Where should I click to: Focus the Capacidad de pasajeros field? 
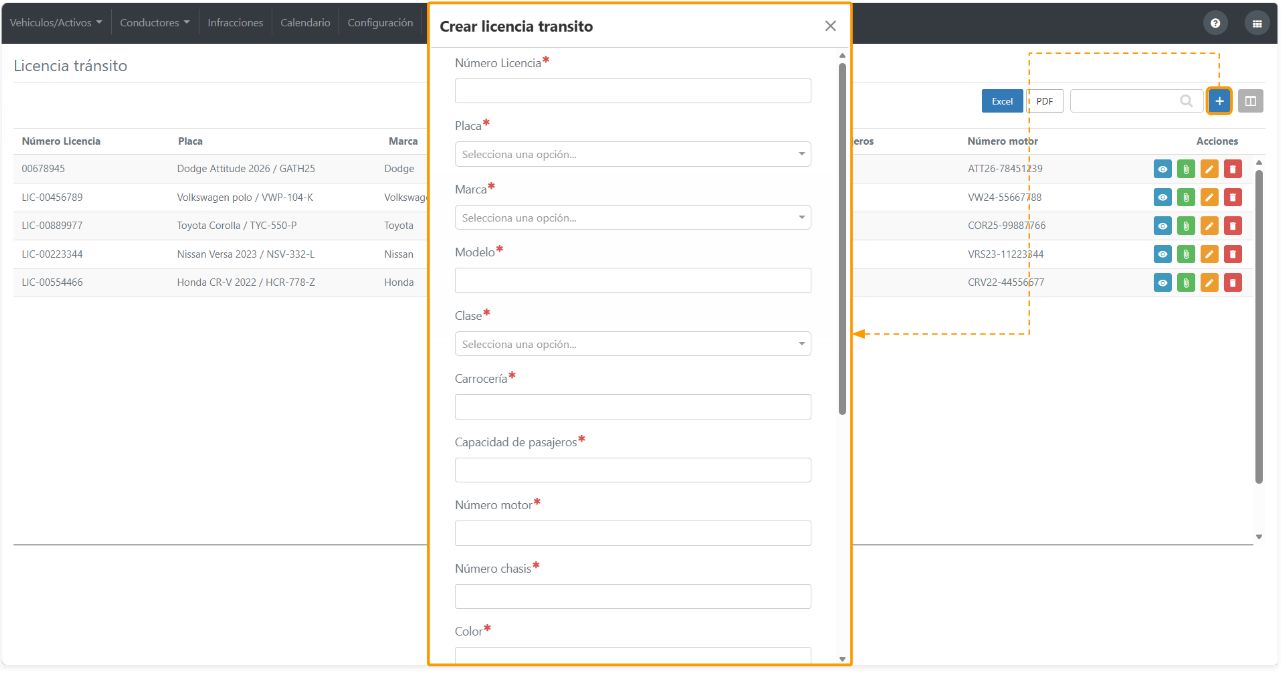pyautogui.click(x=633, y=470)
